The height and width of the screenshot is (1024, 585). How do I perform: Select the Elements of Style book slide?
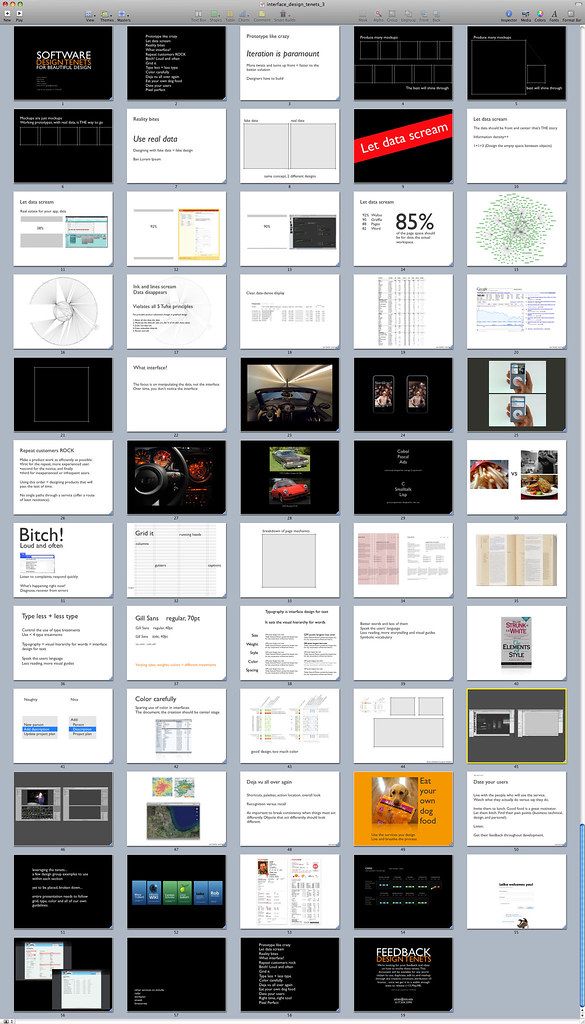tap(516, 643)
